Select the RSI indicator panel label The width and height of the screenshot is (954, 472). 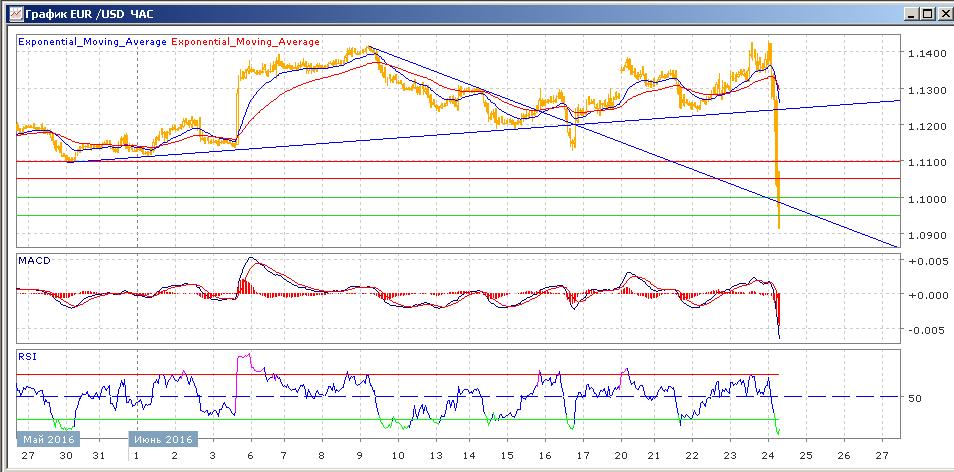[x=27, y=355]
